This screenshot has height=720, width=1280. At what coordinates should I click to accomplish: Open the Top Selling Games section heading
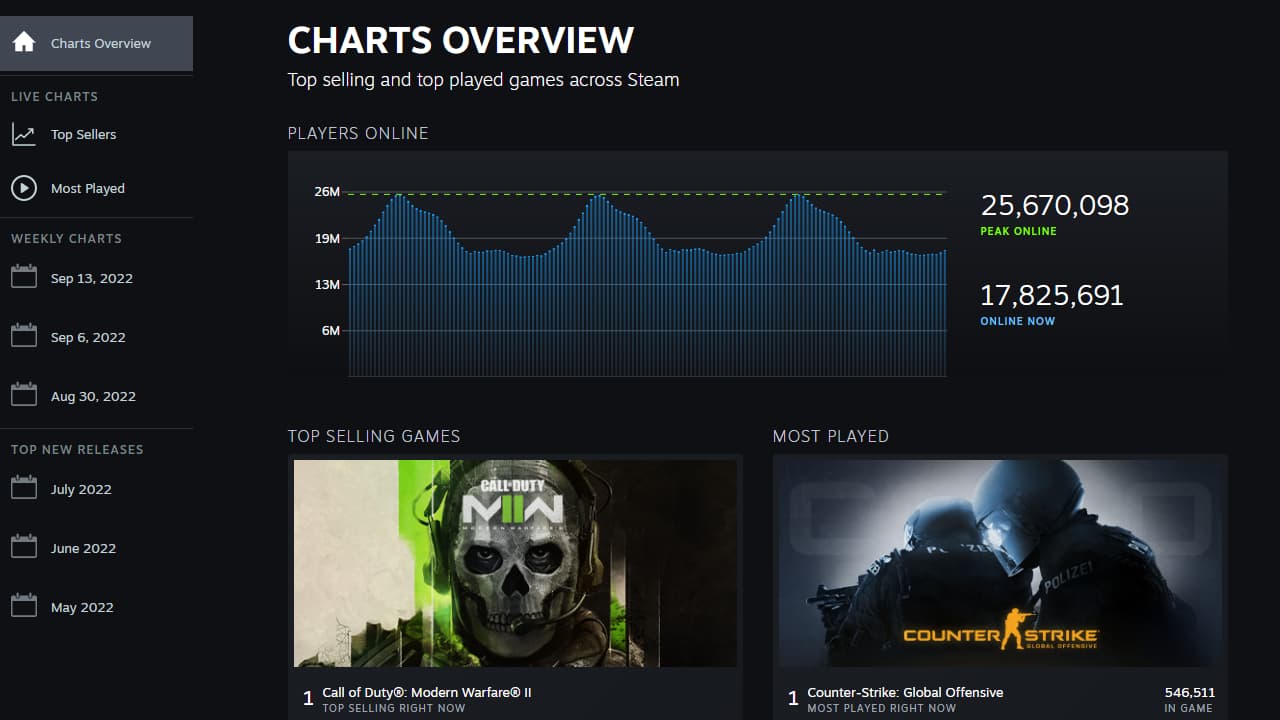[x=374, y=436]
